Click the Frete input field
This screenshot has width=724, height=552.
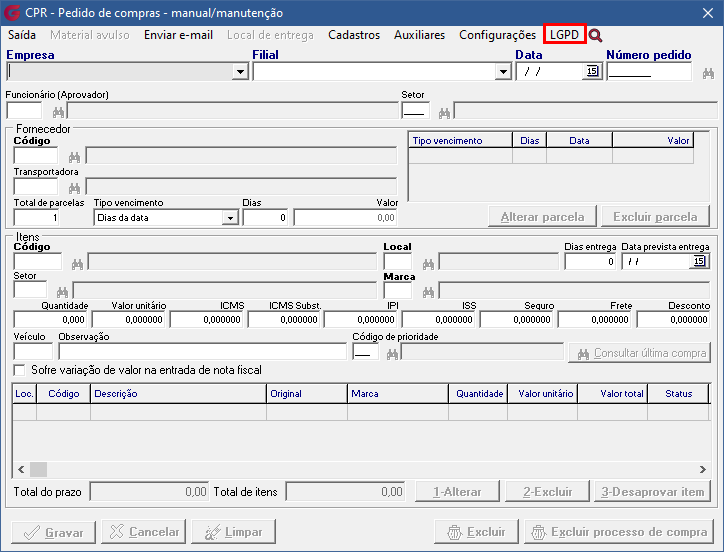[595, 319]
